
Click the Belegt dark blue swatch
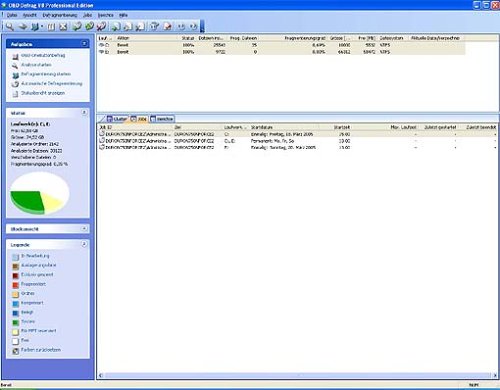[x=15, y=313]
